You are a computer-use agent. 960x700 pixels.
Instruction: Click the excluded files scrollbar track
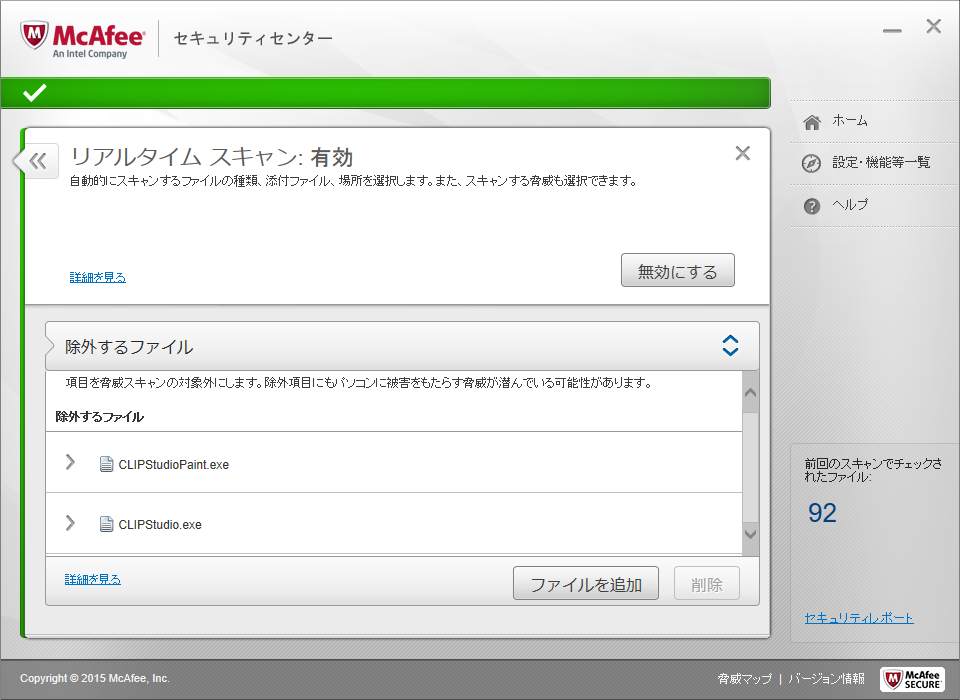(x=751, y=467)
